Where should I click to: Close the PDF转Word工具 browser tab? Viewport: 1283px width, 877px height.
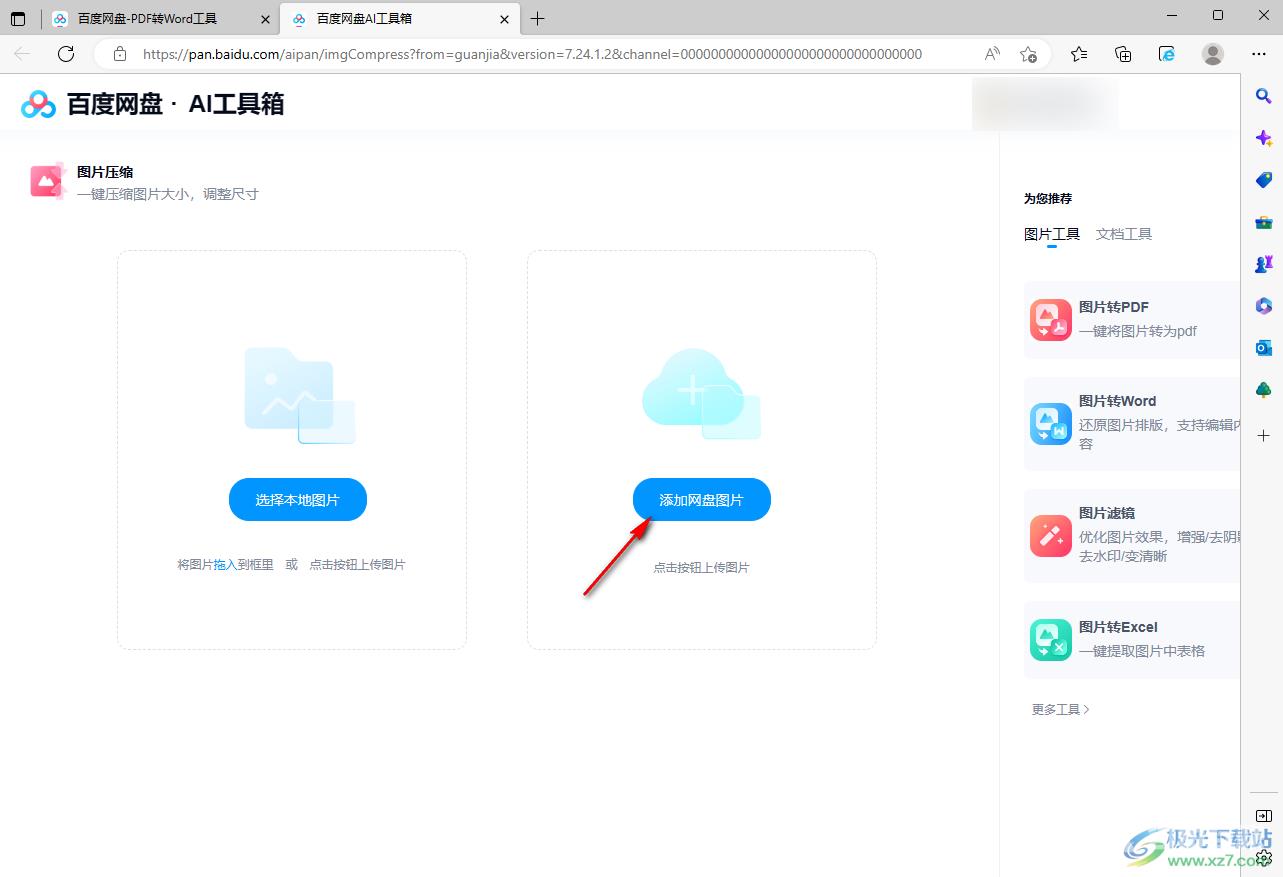click(265, 19)
